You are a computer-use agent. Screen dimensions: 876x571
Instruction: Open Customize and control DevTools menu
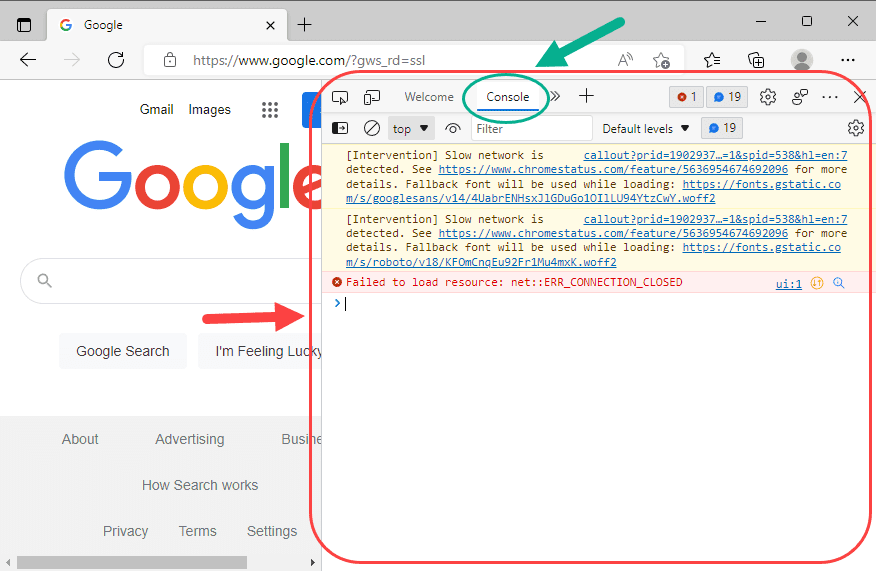pyautogui.click(x=830, y=97)
